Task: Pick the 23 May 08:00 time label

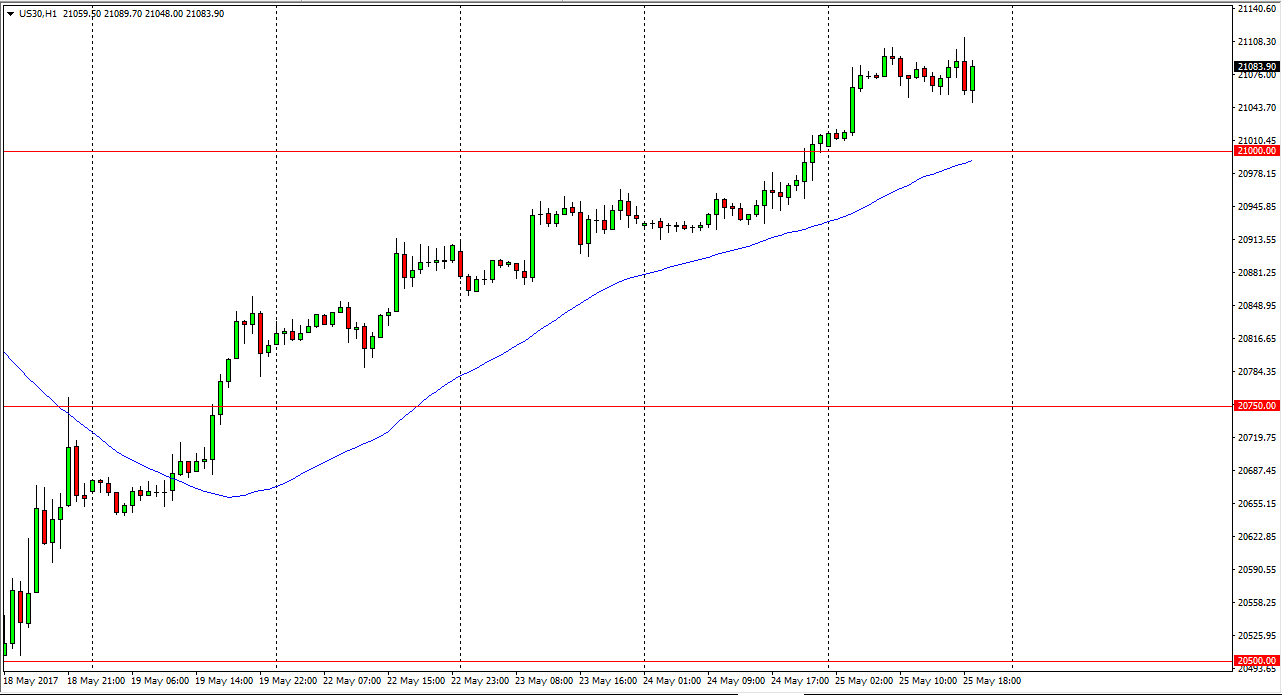Action: click(x=544, y=681)
